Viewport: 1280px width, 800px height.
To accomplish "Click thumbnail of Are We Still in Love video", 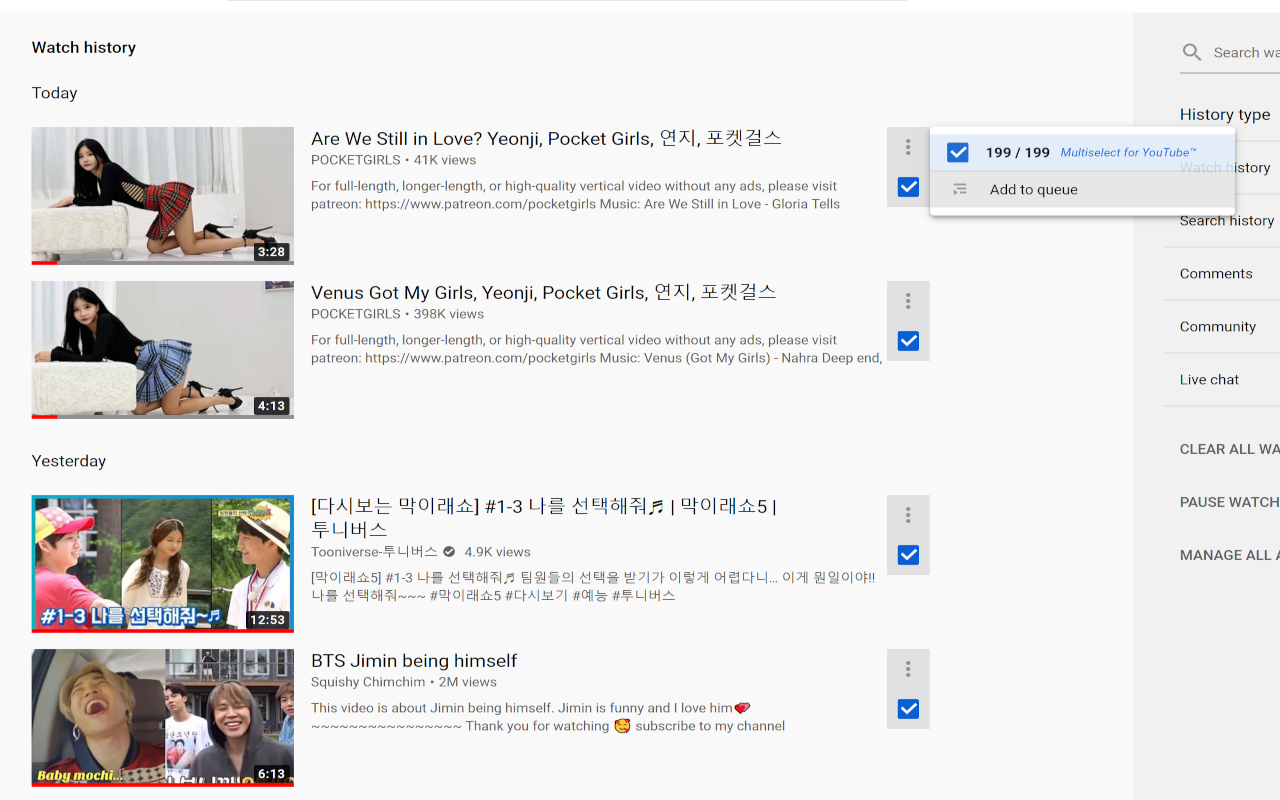I will coord(163,196).
